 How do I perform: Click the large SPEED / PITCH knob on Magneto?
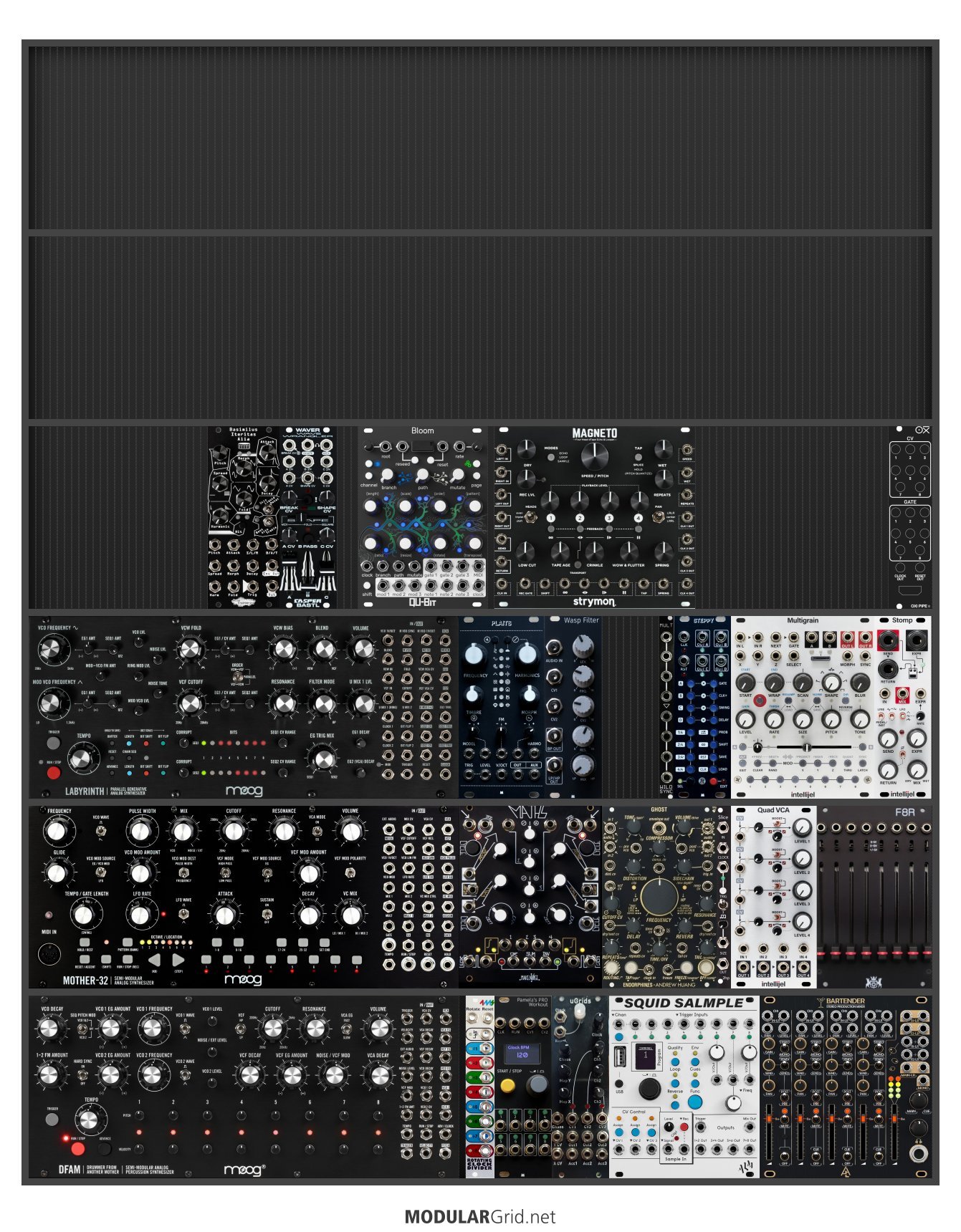[594, 456]
